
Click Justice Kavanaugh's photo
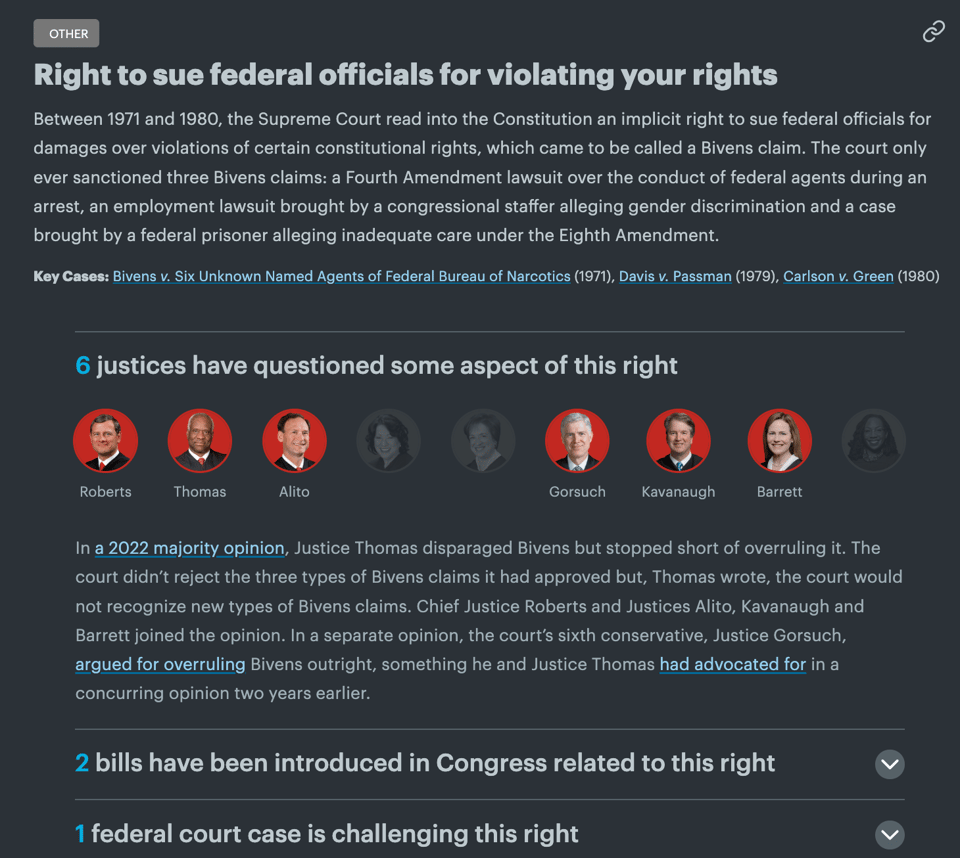(678, 441)
